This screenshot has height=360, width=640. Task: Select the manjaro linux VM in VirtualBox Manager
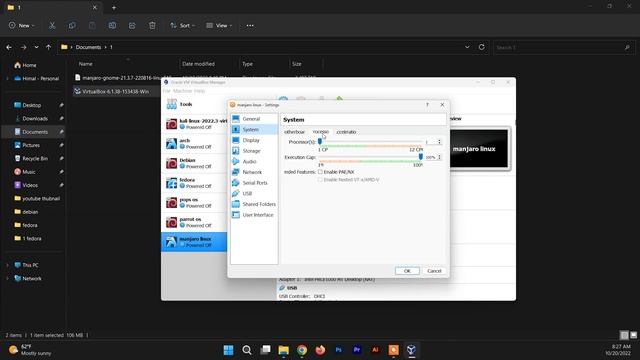point(194,242)
